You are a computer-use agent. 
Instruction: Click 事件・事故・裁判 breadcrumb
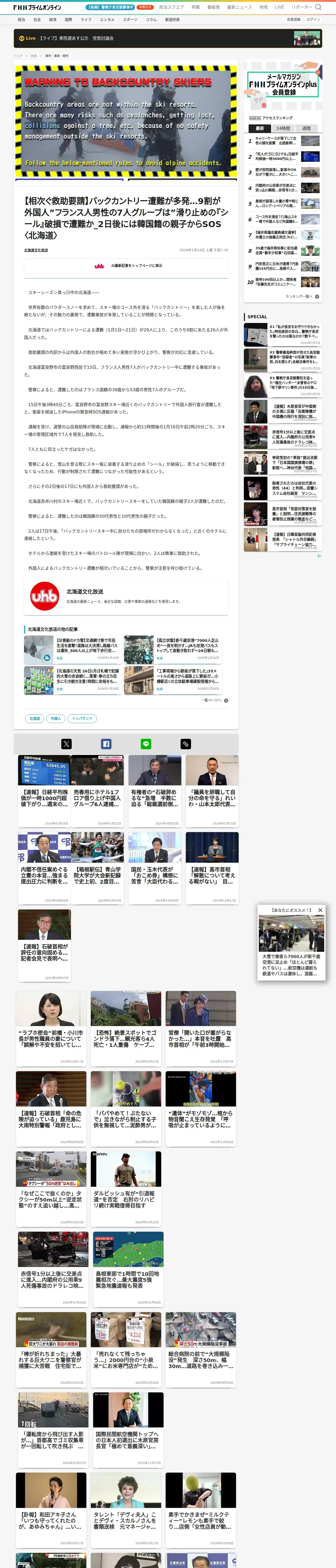57,55
